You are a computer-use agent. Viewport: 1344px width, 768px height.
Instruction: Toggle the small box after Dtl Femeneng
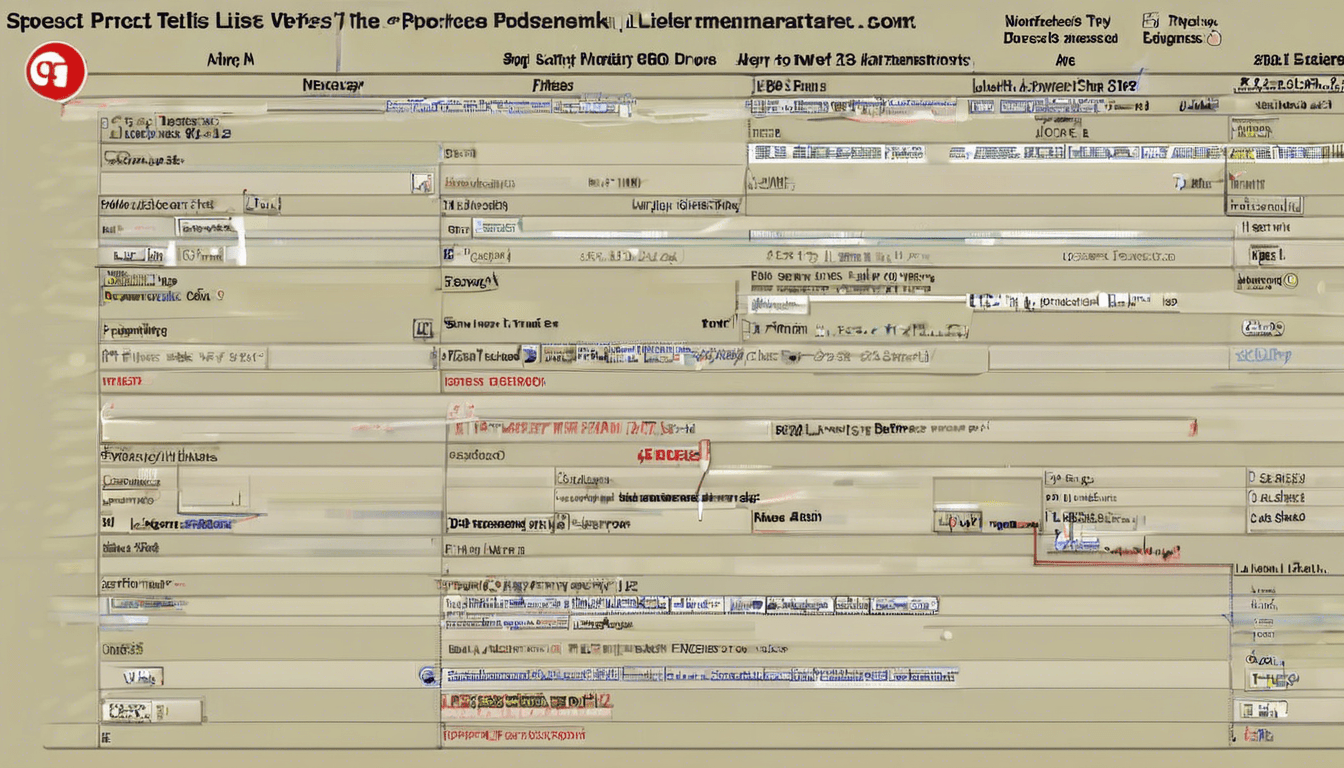click(561, 522)
